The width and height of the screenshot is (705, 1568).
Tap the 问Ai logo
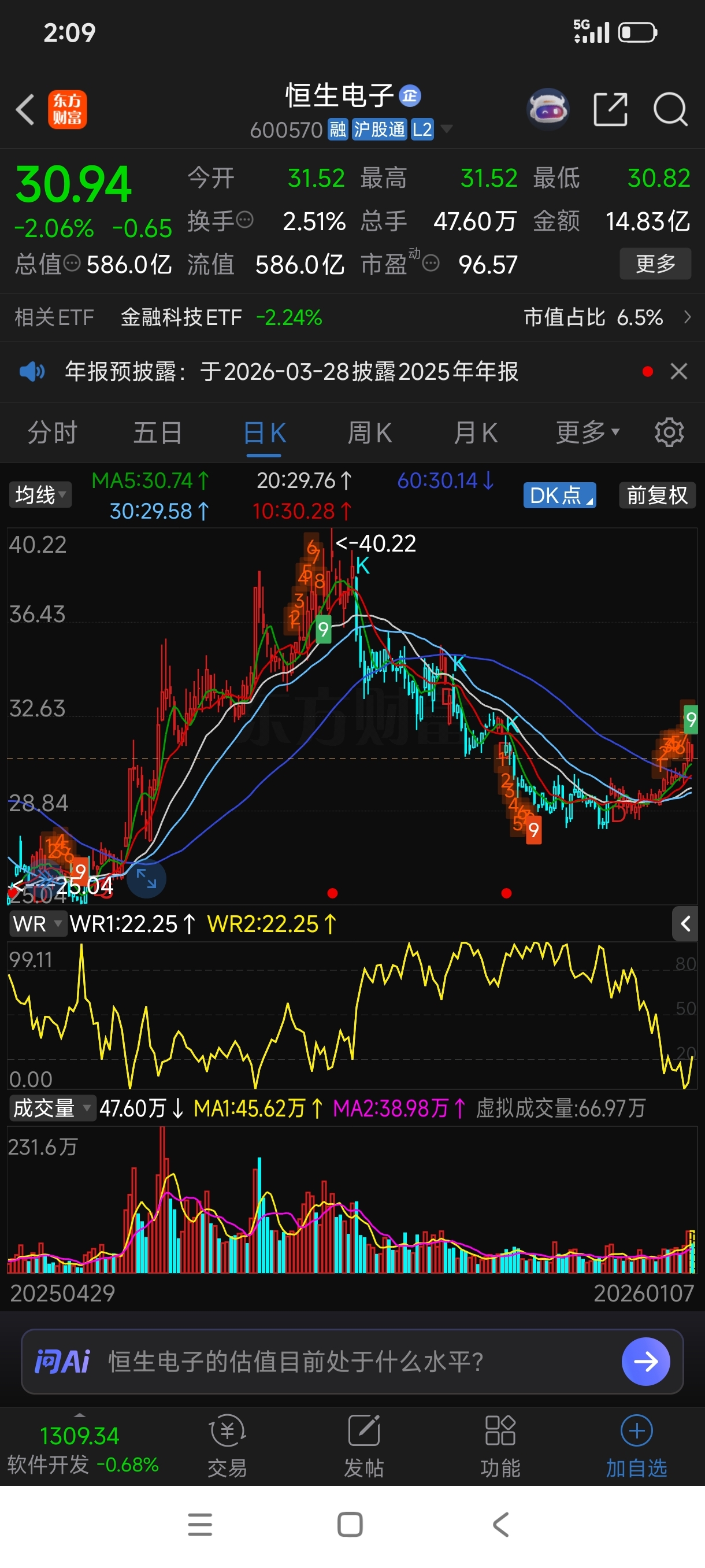click(62, 1361)
